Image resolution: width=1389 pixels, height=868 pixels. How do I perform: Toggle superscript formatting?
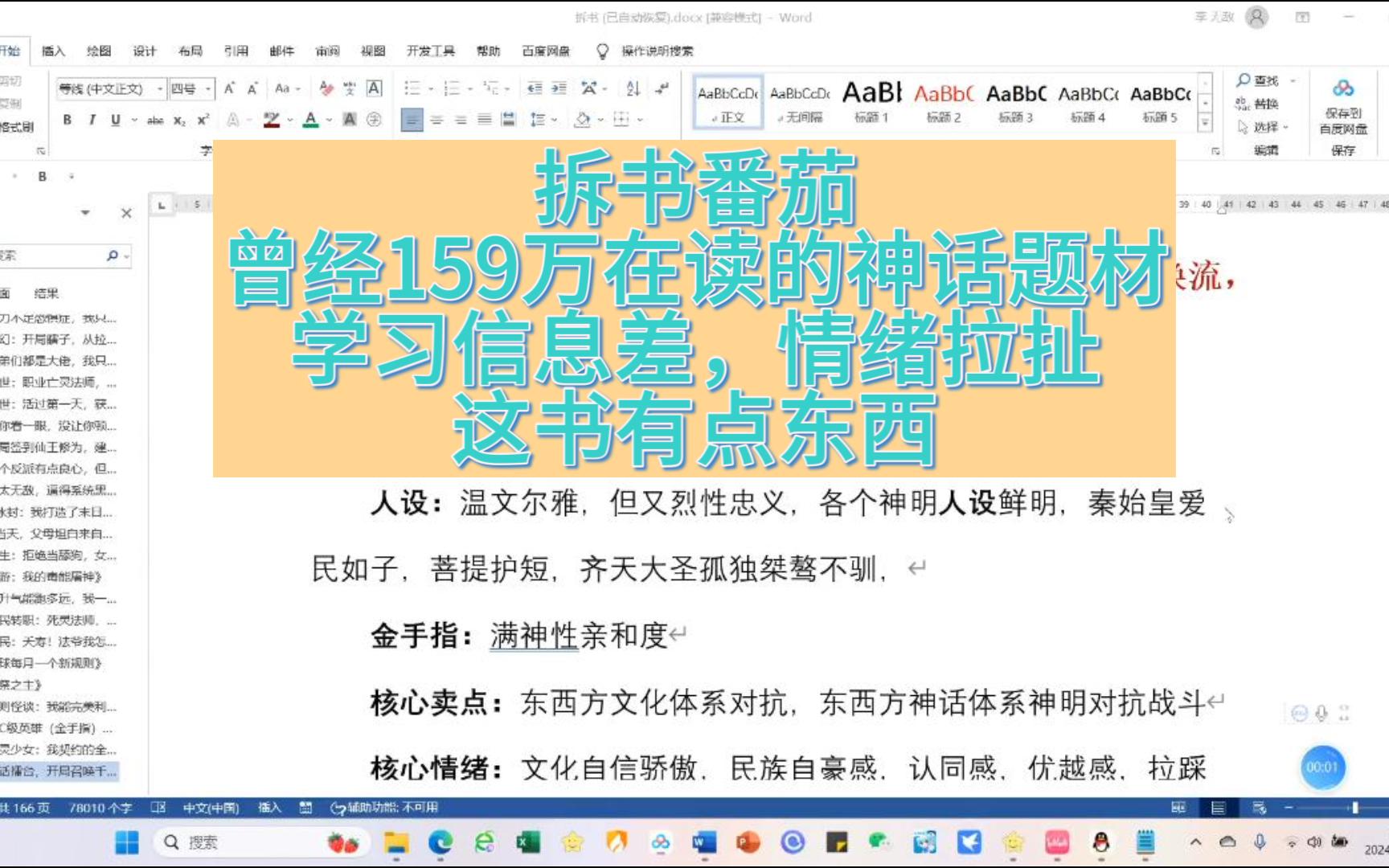[203, 120]
